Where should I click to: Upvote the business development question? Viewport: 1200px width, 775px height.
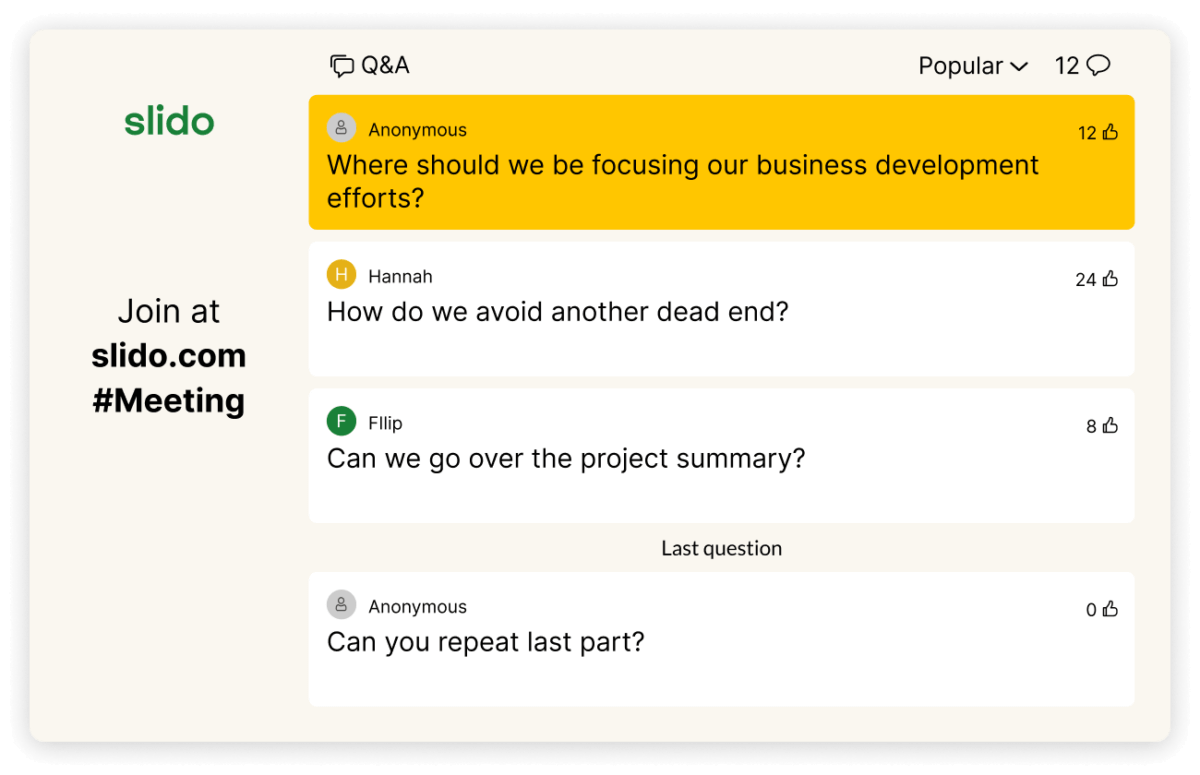tap(1112, 132)
